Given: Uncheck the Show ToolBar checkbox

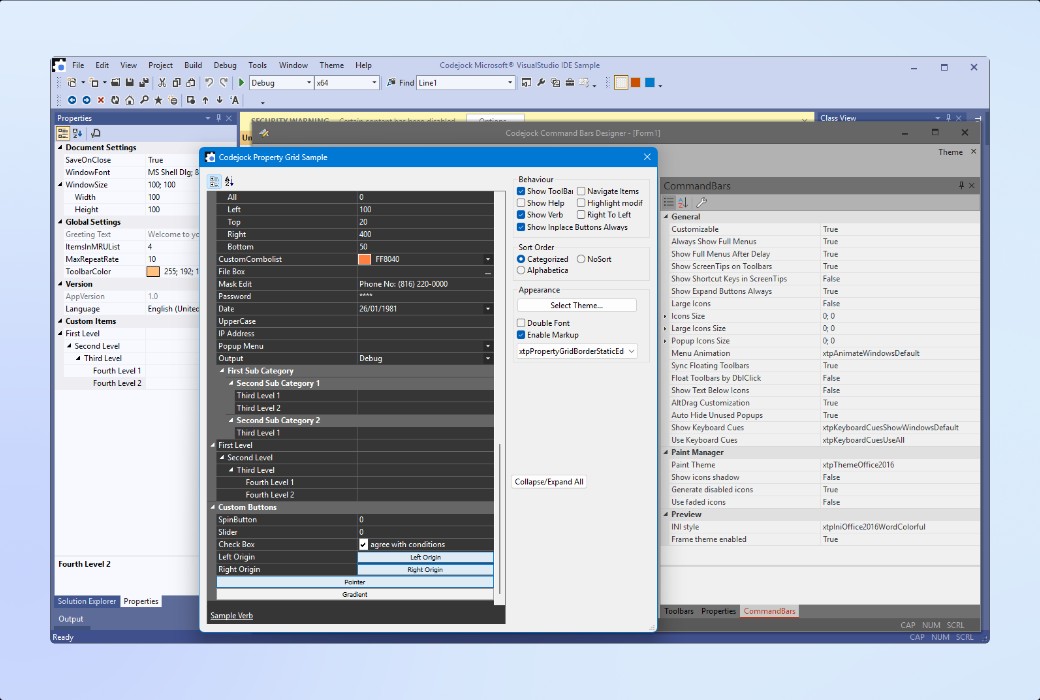Looking at the screenshot, I should [521, 191].
